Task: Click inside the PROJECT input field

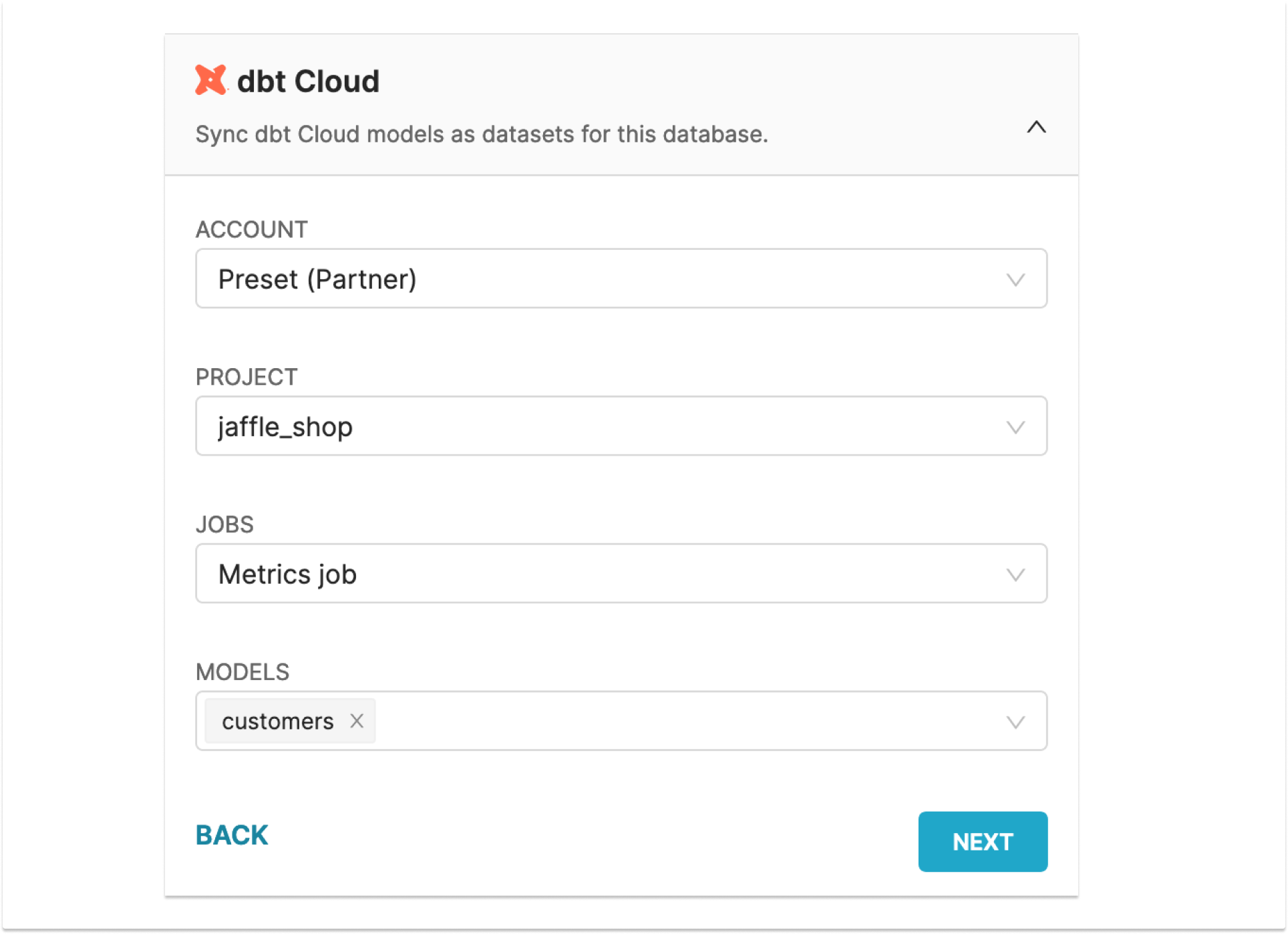Action: pyautogui.click(x=534, y=426)
